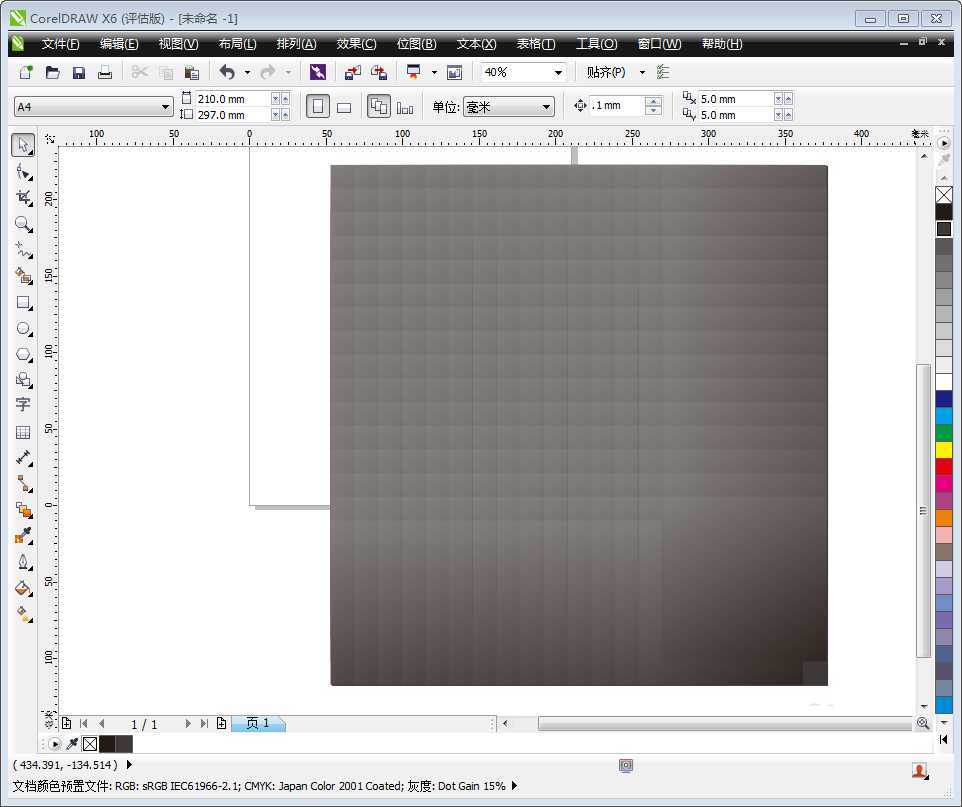
Task: Open the 效果 menu
Action: pos(355,43)
